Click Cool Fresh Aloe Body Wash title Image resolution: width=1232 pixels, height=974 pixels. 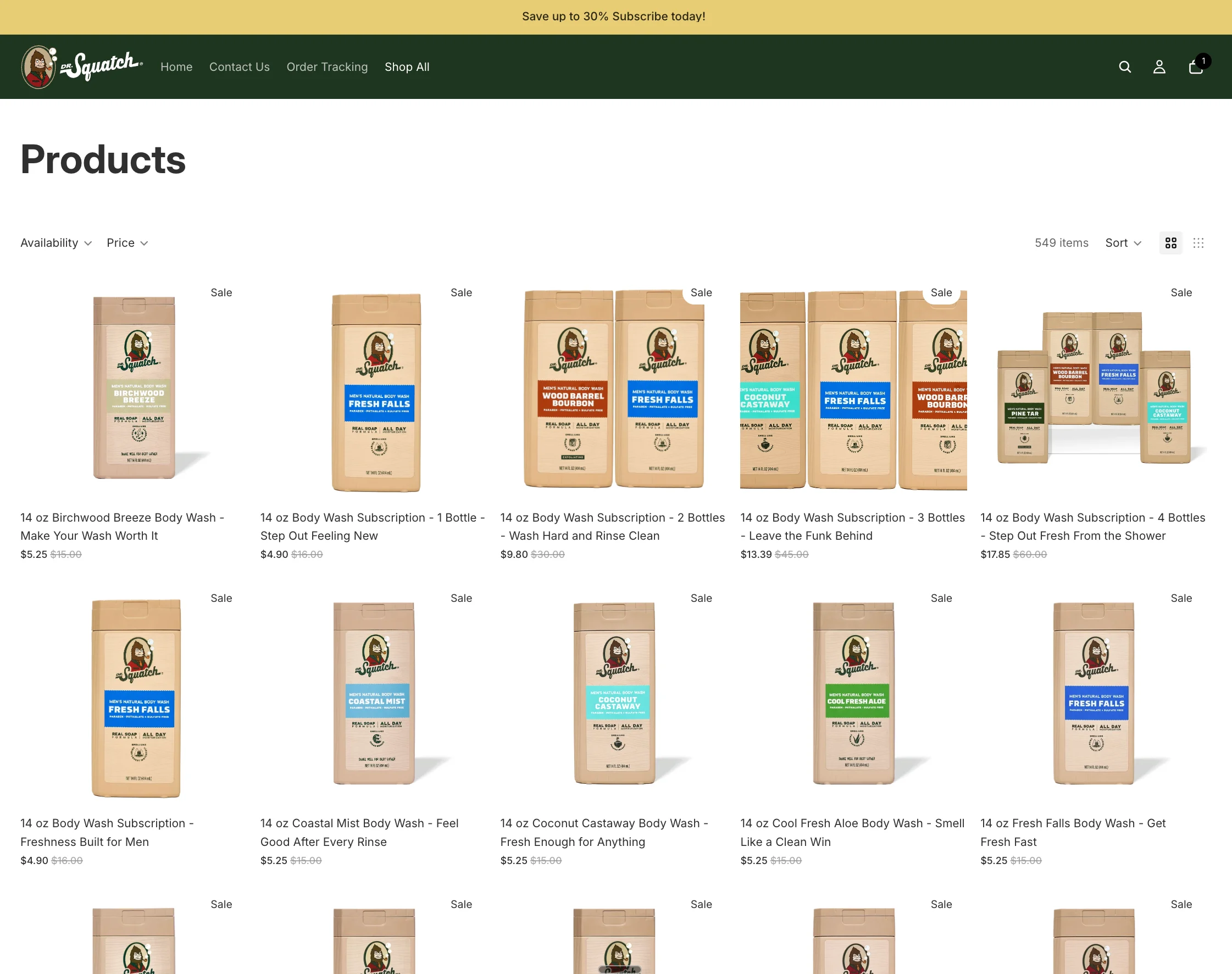853,832
